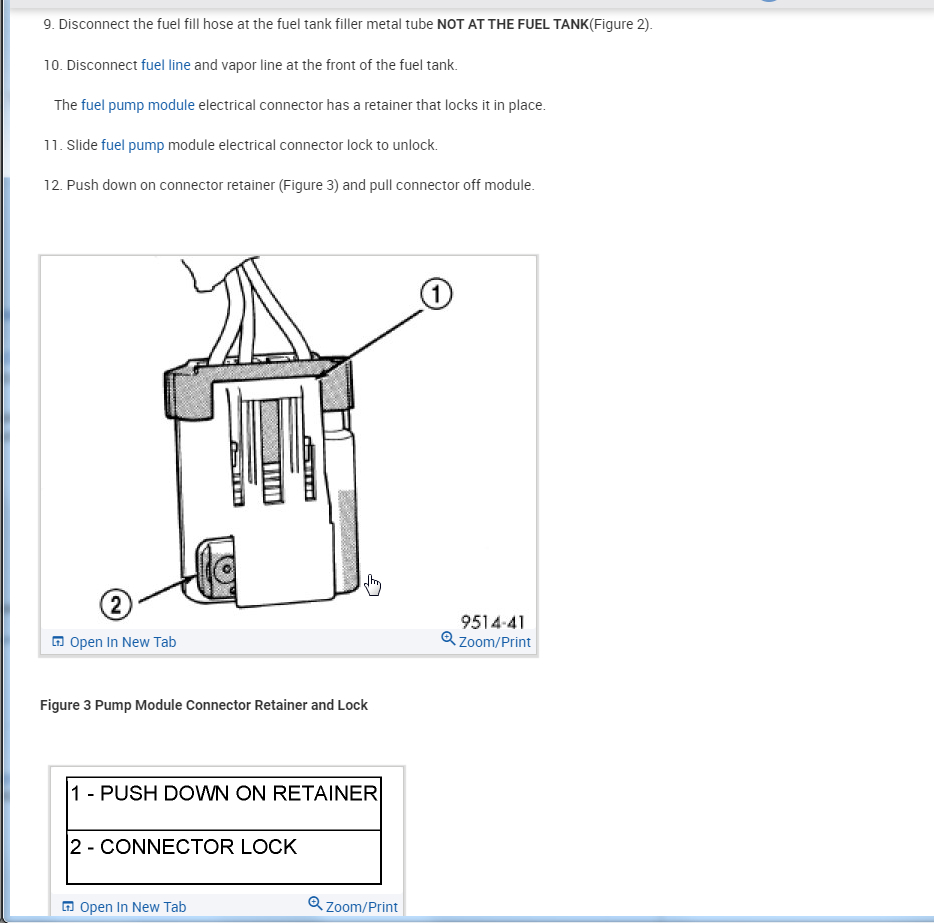Image resolution: width=934 pixels, height=923 pixels.
Task: Open the 'fuel line' link in step 10
Action: (x=166, y=65)
